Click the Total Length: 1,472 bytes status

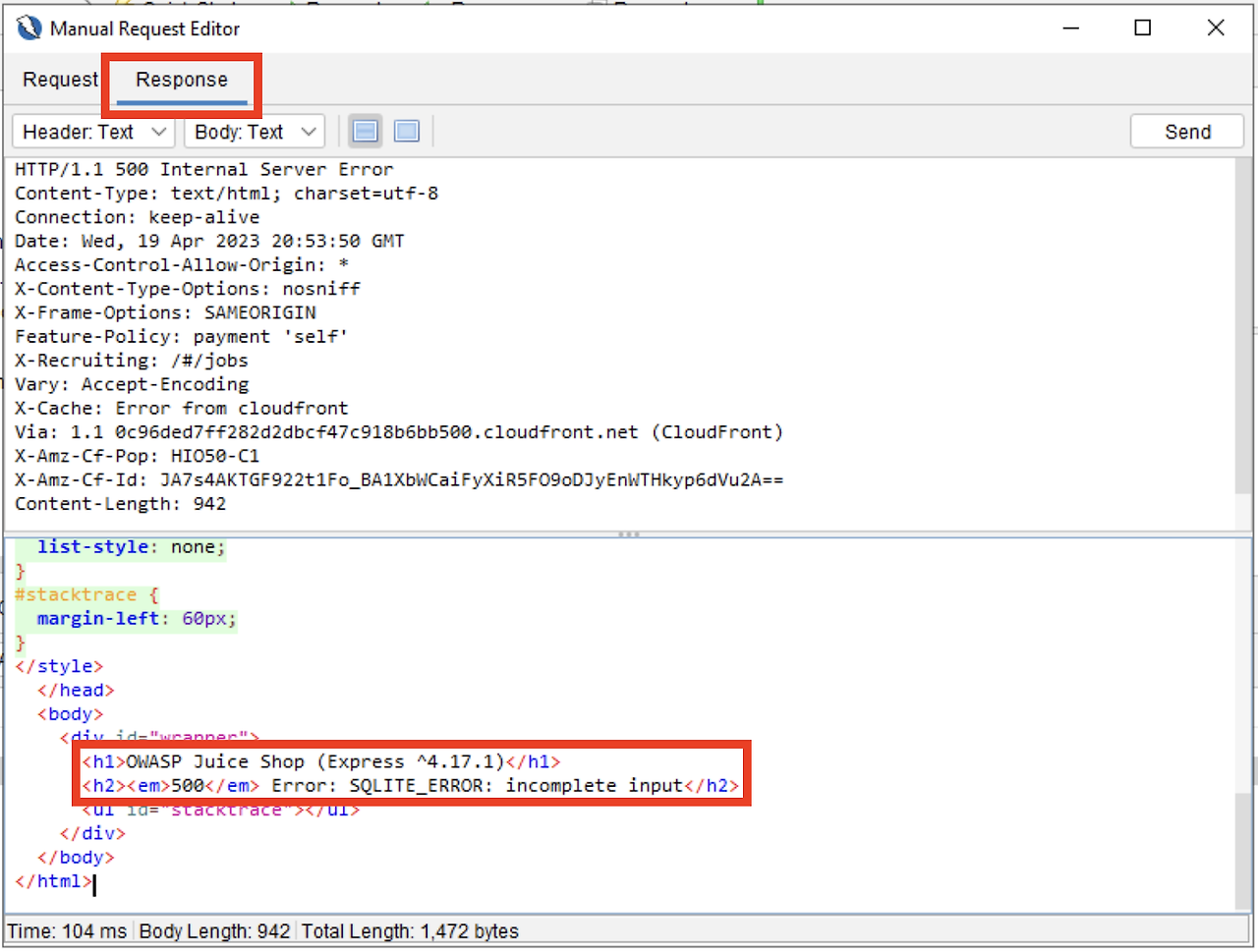410,931
